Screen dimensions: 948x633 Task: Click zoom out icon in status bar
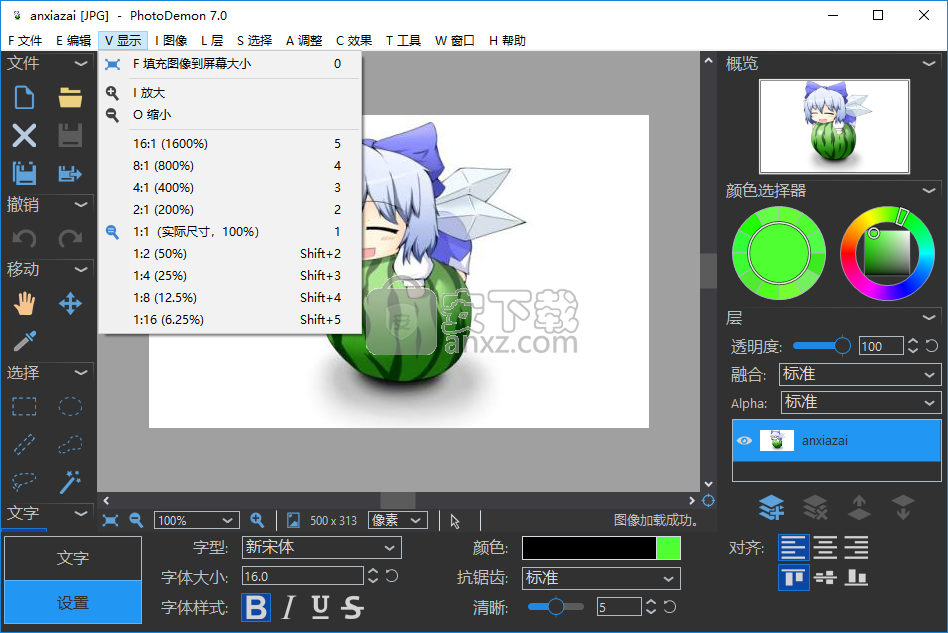(x=136, y=521)
